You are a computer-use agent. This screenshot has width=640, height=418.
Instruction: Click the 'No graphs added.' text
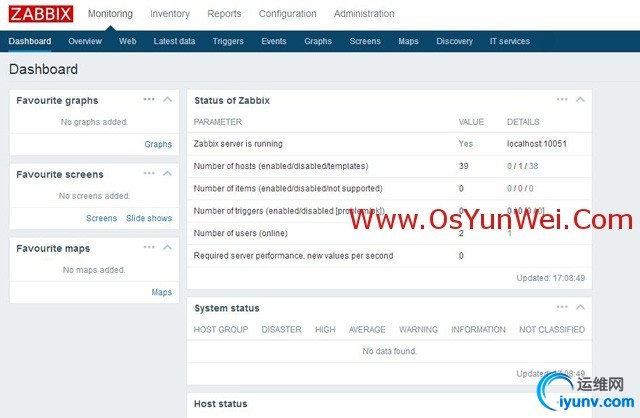point(94,122)
